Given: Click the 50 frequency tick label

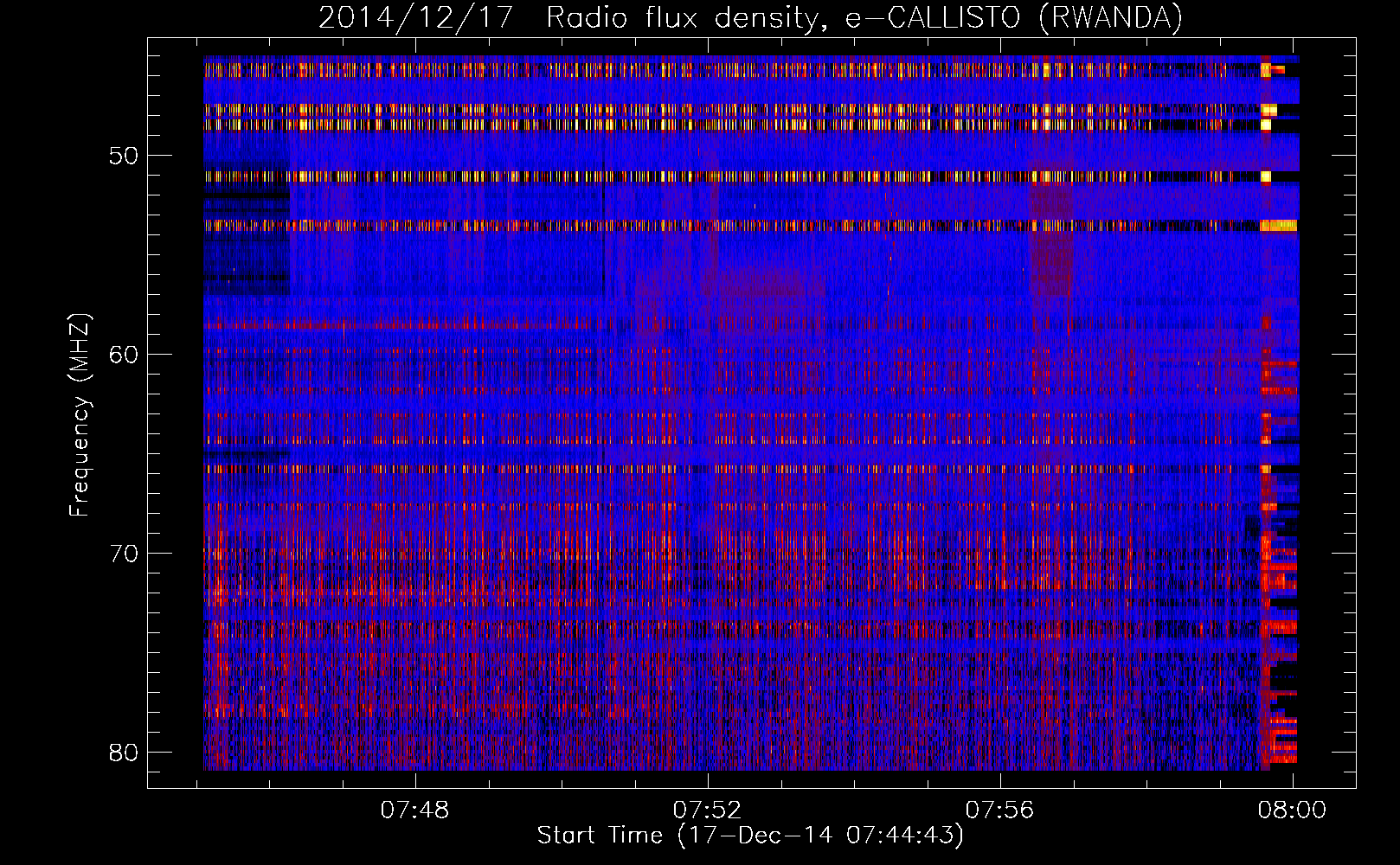Looking at the screenshot, I should pos(124,156).
